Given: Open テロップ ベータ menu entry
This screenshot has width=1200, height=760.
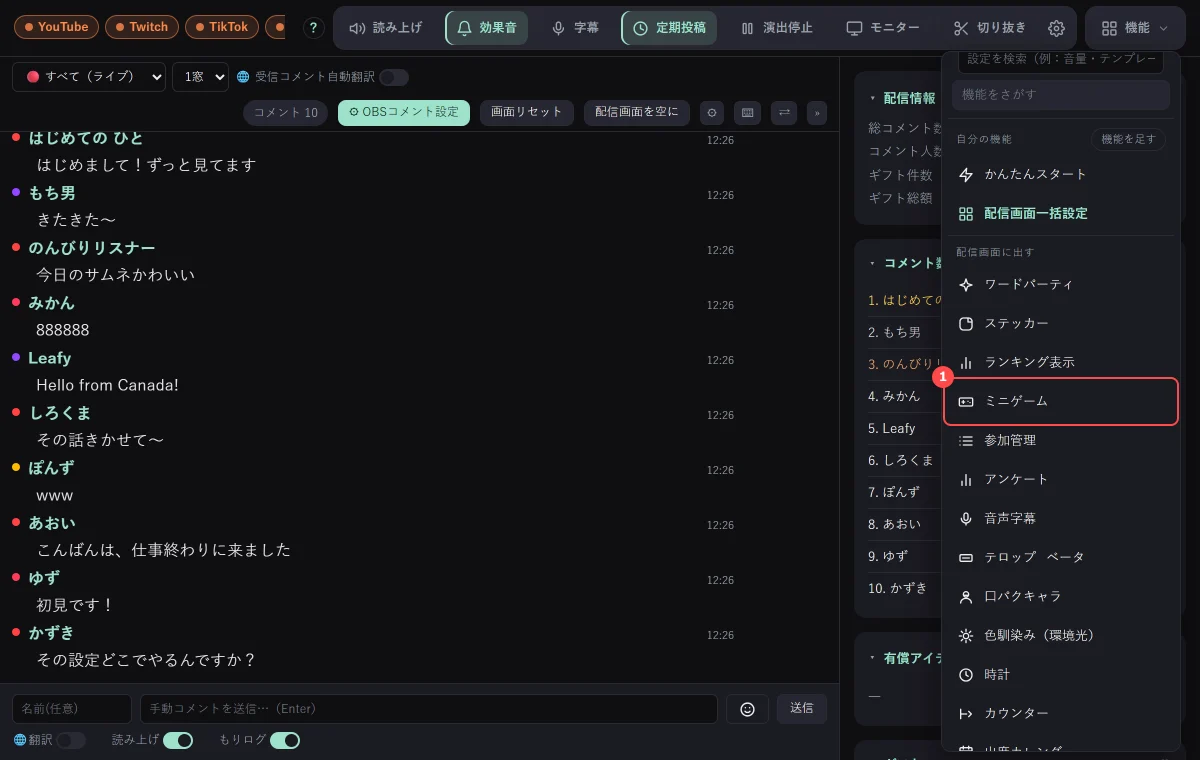Looking at the screenshot, I should click(x=1060, y=557).
